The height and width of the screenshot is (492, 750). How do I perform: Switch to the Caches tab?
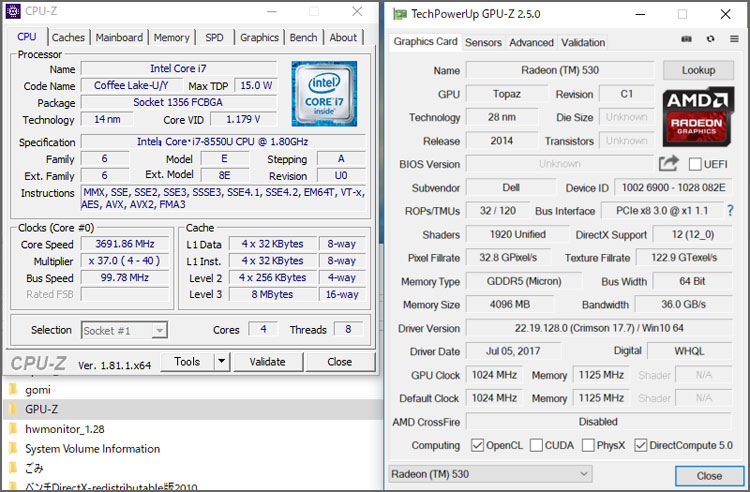pyautogui.click(x=68, y=37)
